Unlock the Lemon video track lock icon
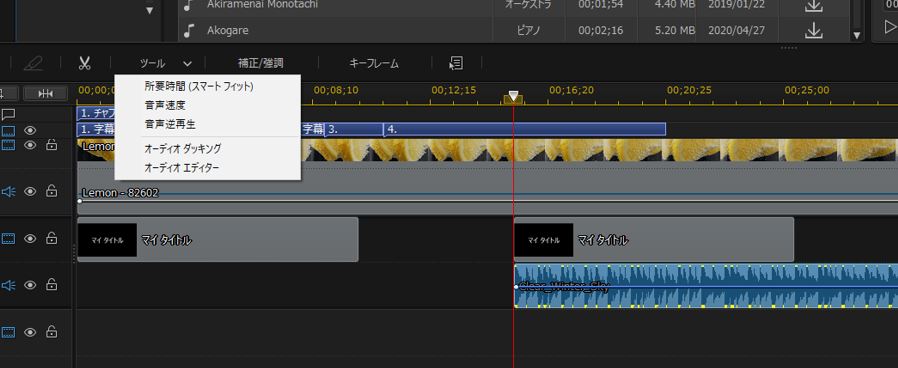This screenshot has height=368, width=898. 51,145
